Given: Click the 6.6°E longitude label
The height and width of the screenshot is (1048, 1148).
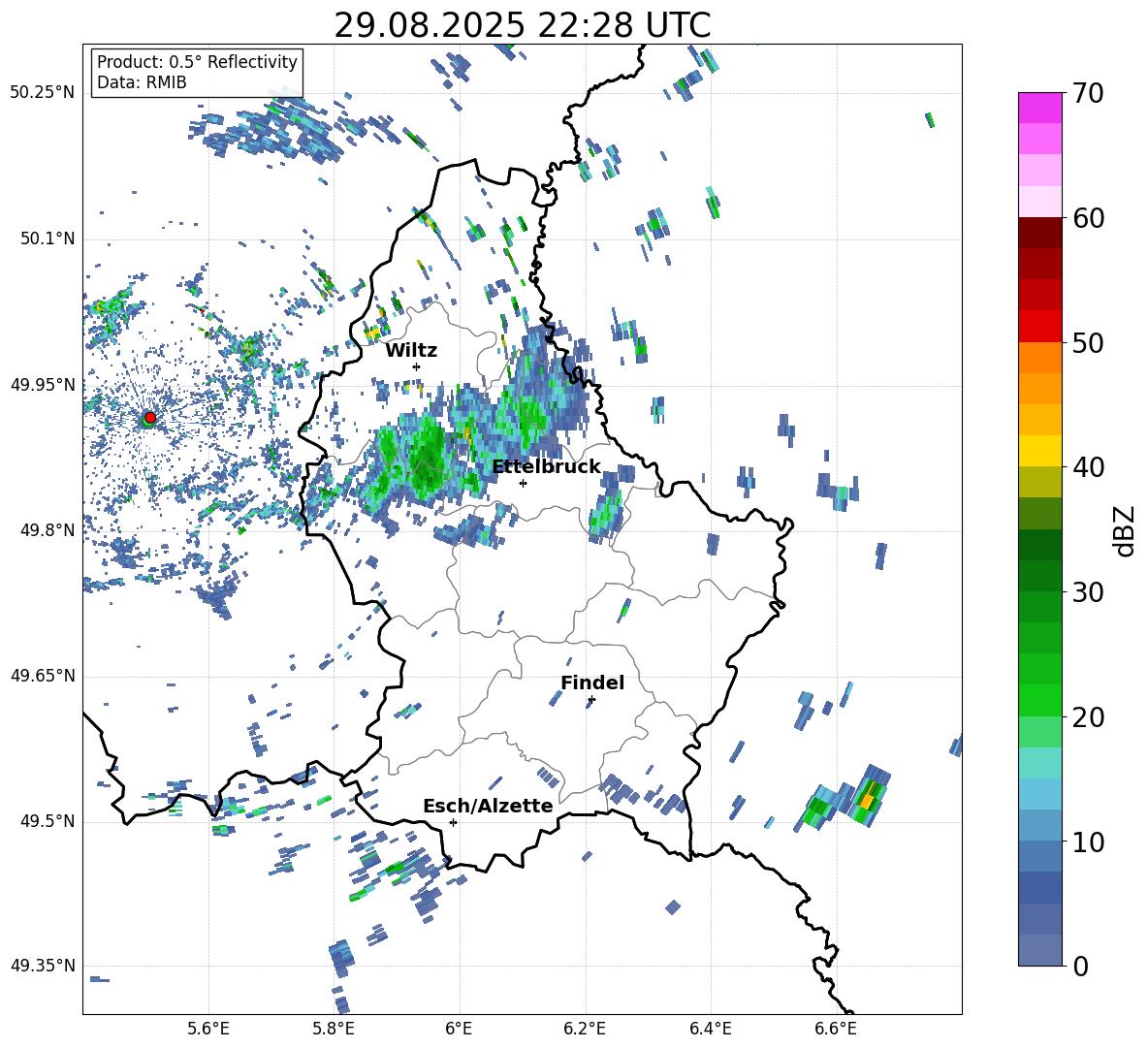Looking at the screenshot, I should (836, 1029).
